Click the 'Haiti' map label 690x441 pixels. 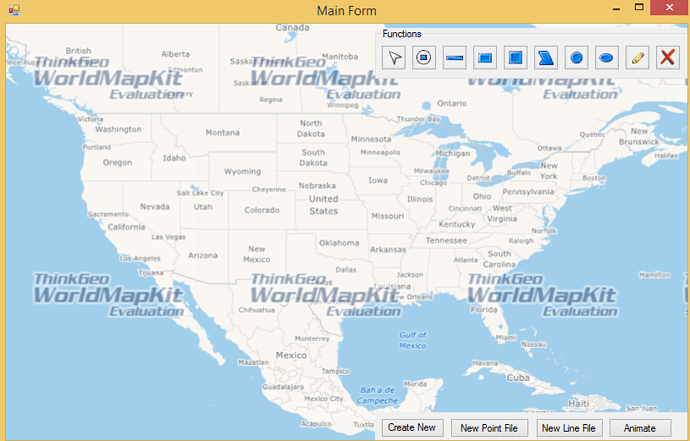[578, 404]
